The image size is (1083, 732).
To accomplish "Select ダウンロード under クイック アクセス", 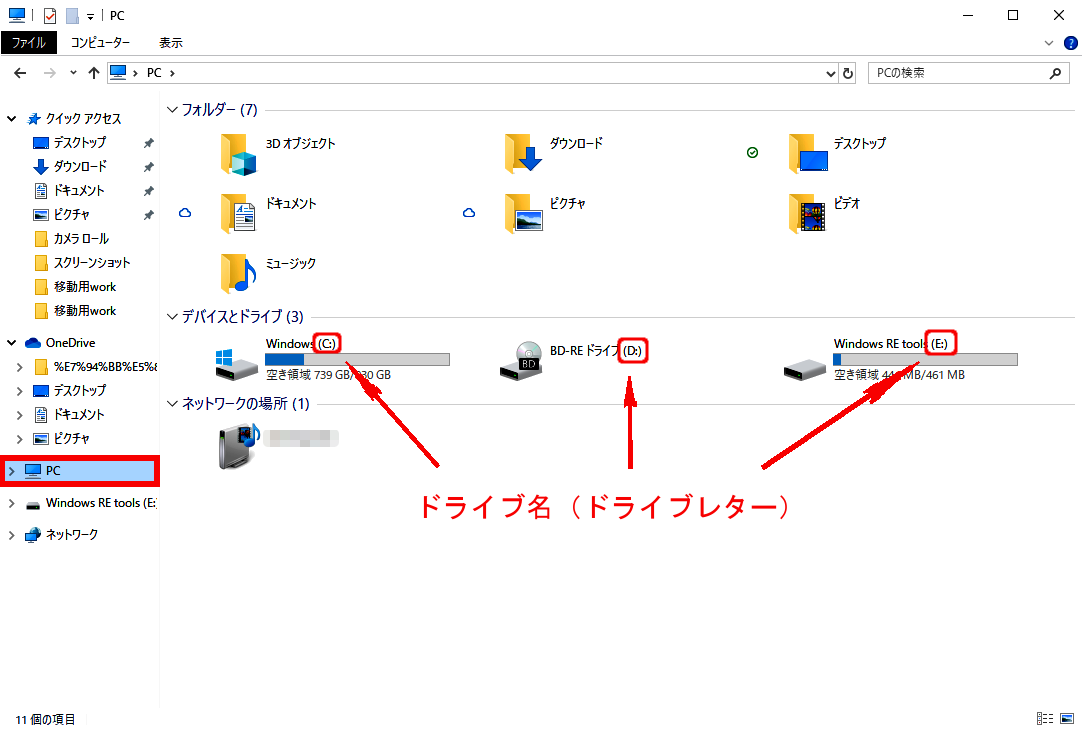I will 79,166.
